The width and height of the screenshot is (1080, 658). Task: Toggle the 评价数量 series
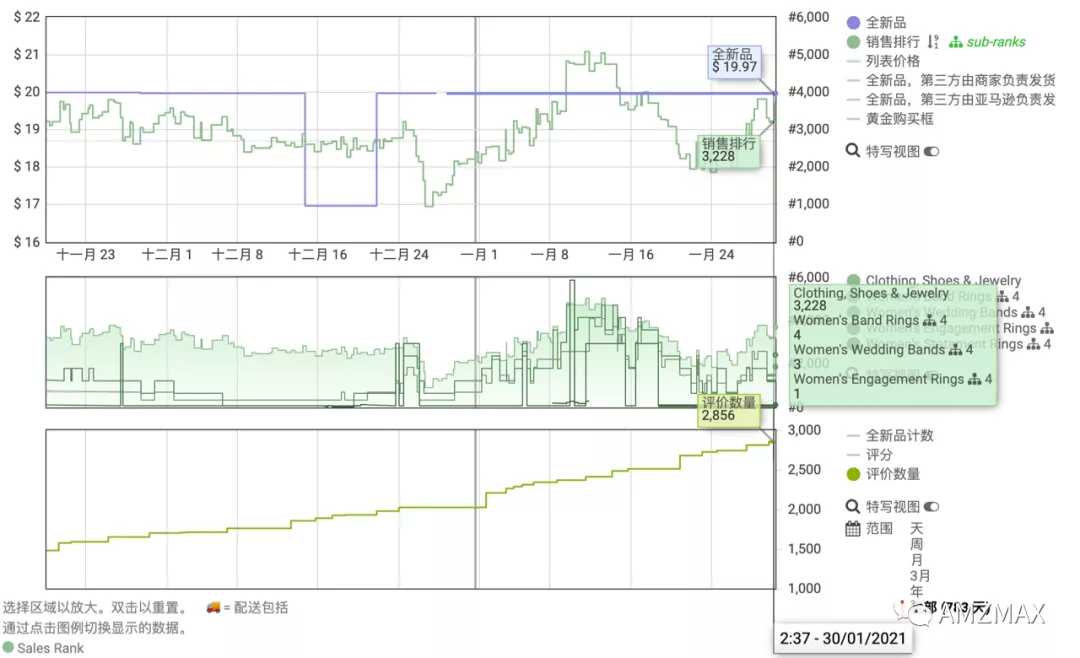(x=893, y=474)
